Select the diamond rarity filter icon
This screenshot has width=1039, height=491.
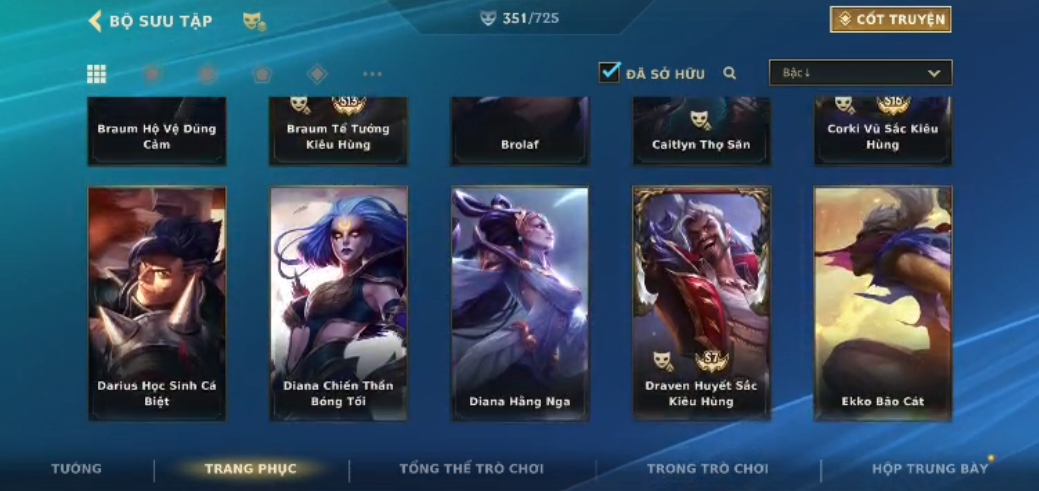click(317, 74)
